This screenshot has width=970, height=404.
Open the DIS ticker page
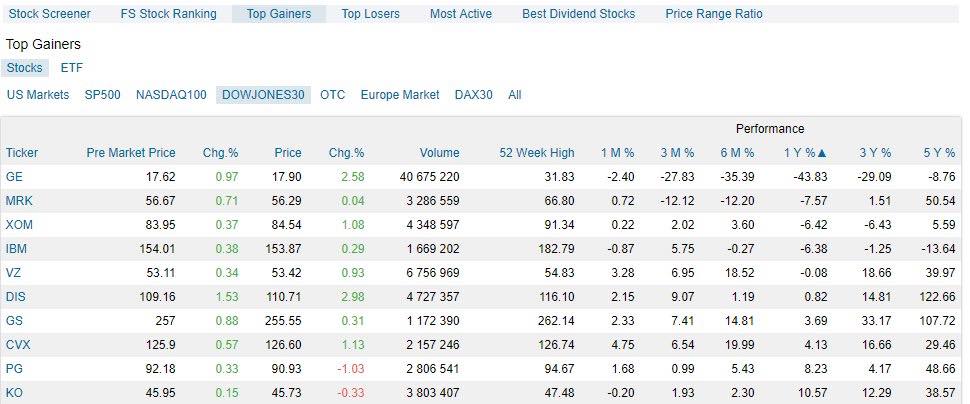[x=15, y=297]
